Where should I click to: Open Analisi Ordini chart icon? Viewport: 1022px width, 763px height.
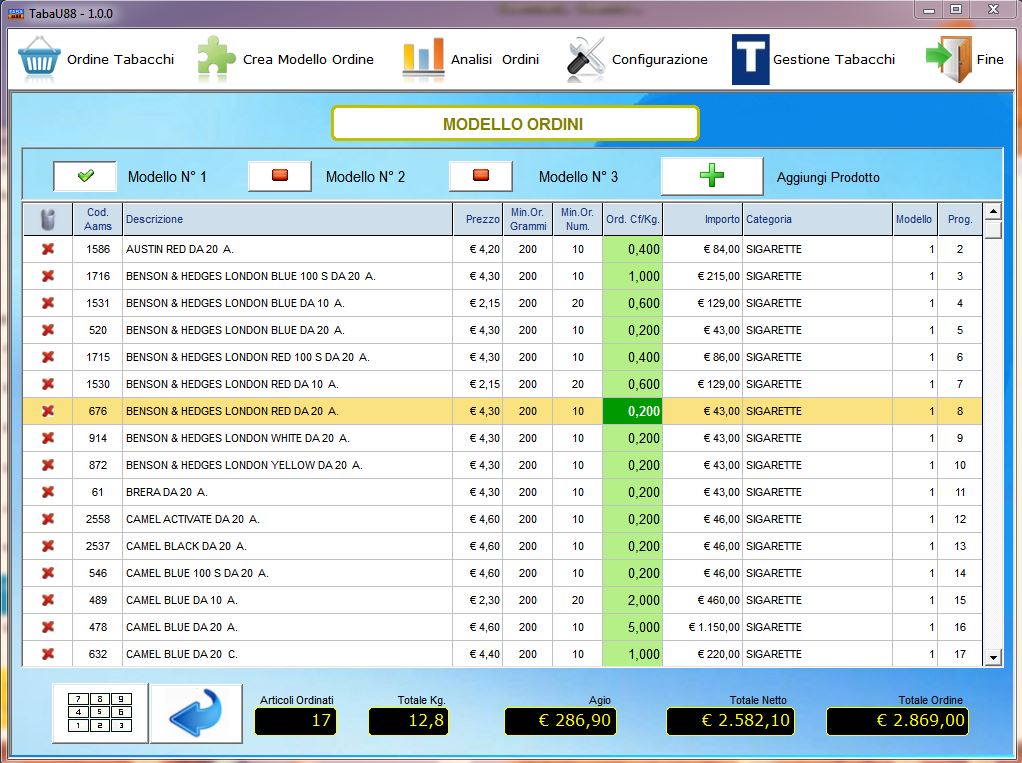point(423,59)
